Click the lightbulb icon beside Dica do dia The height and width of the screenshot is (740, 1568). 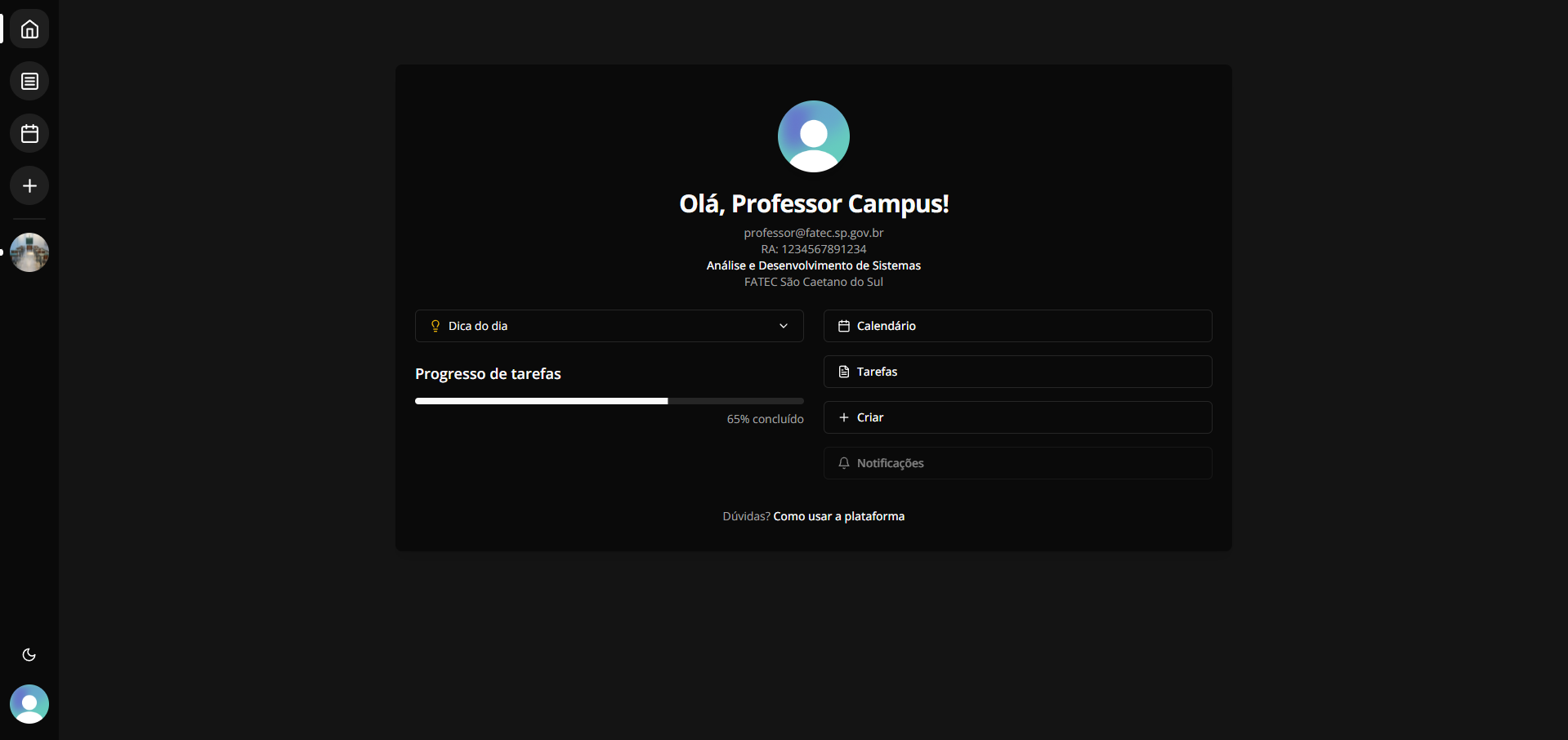pyautogui.click(x=436, y=326)
